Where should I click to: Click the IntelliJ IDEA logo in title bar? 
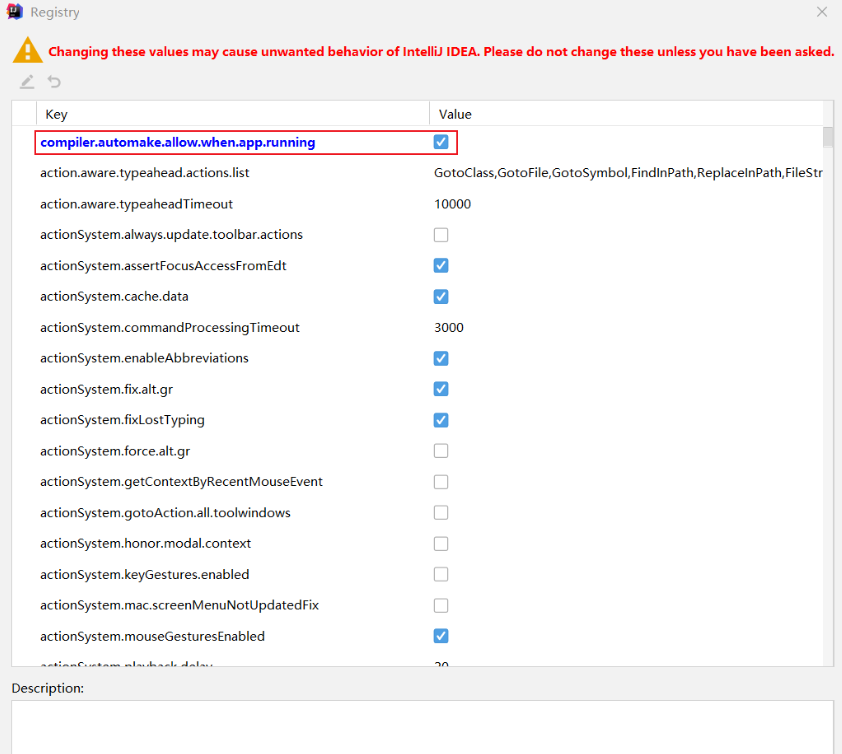pyautogui.click(x=14, y=12)
